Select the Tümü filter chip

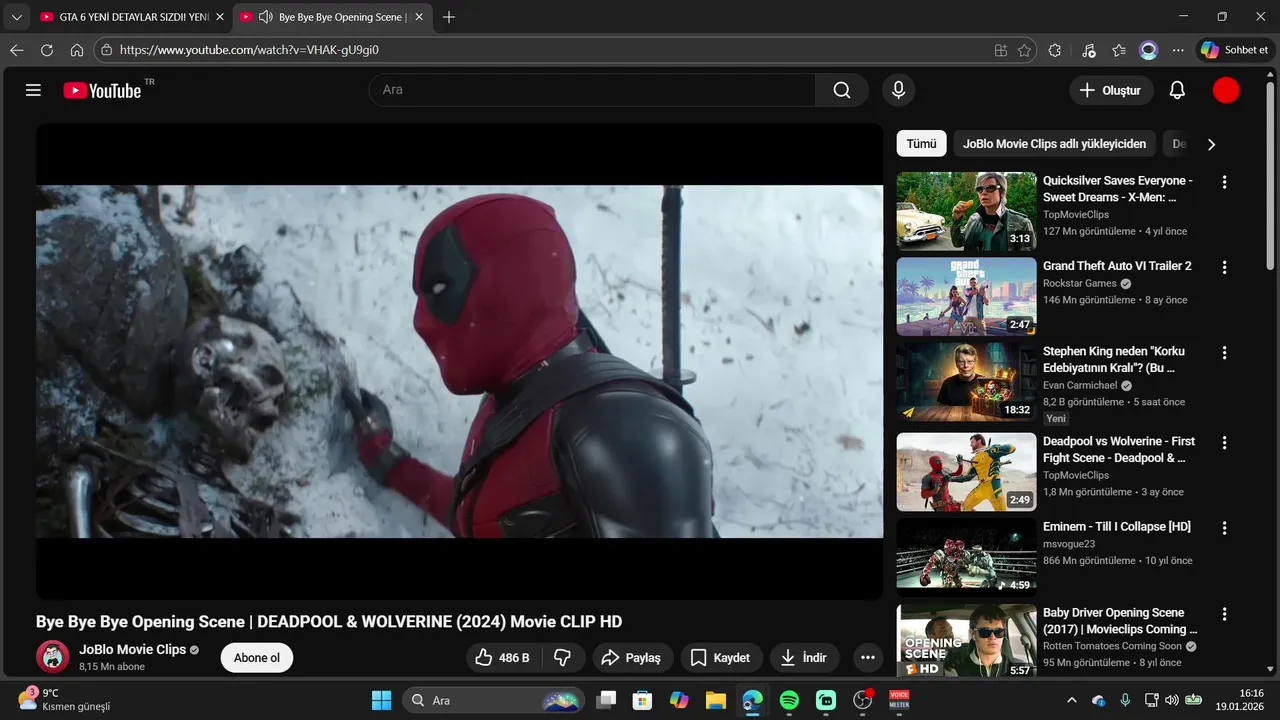pyautogui.click(x=921, y=144)
